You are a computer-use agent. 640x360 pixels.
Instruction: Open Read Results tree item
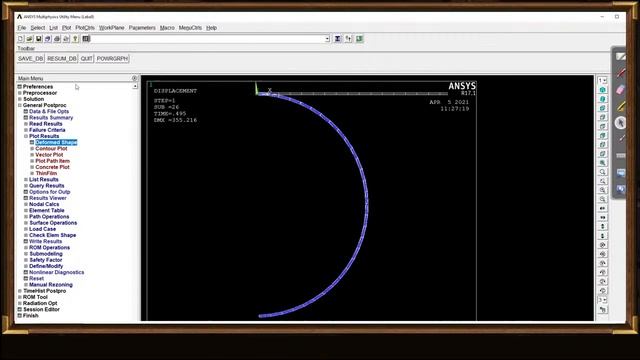click(x=46, y=124)
